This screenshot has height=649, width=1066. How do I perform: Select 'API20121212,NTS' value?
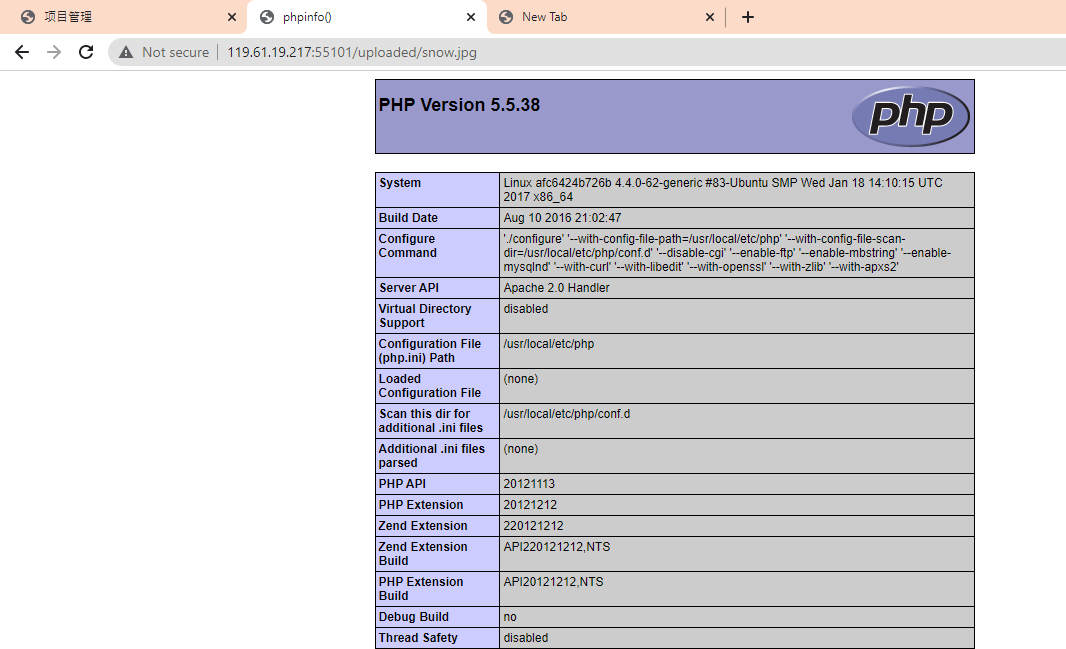[x=553, y=582]
